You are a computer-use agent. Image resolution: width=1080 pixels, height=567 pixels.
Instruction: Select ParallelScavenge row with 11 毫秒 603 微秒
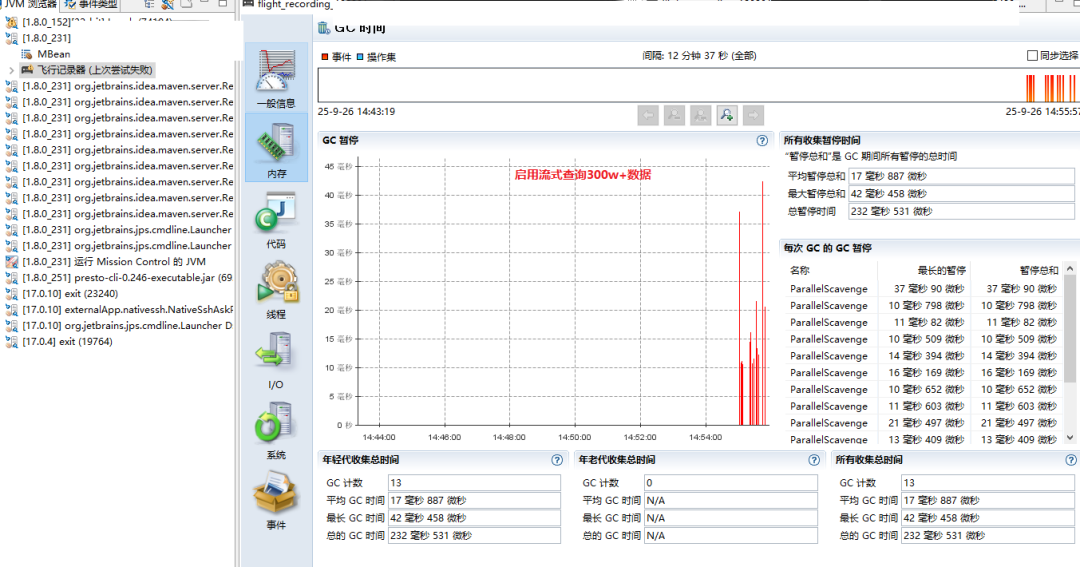[x=924, y=406]
